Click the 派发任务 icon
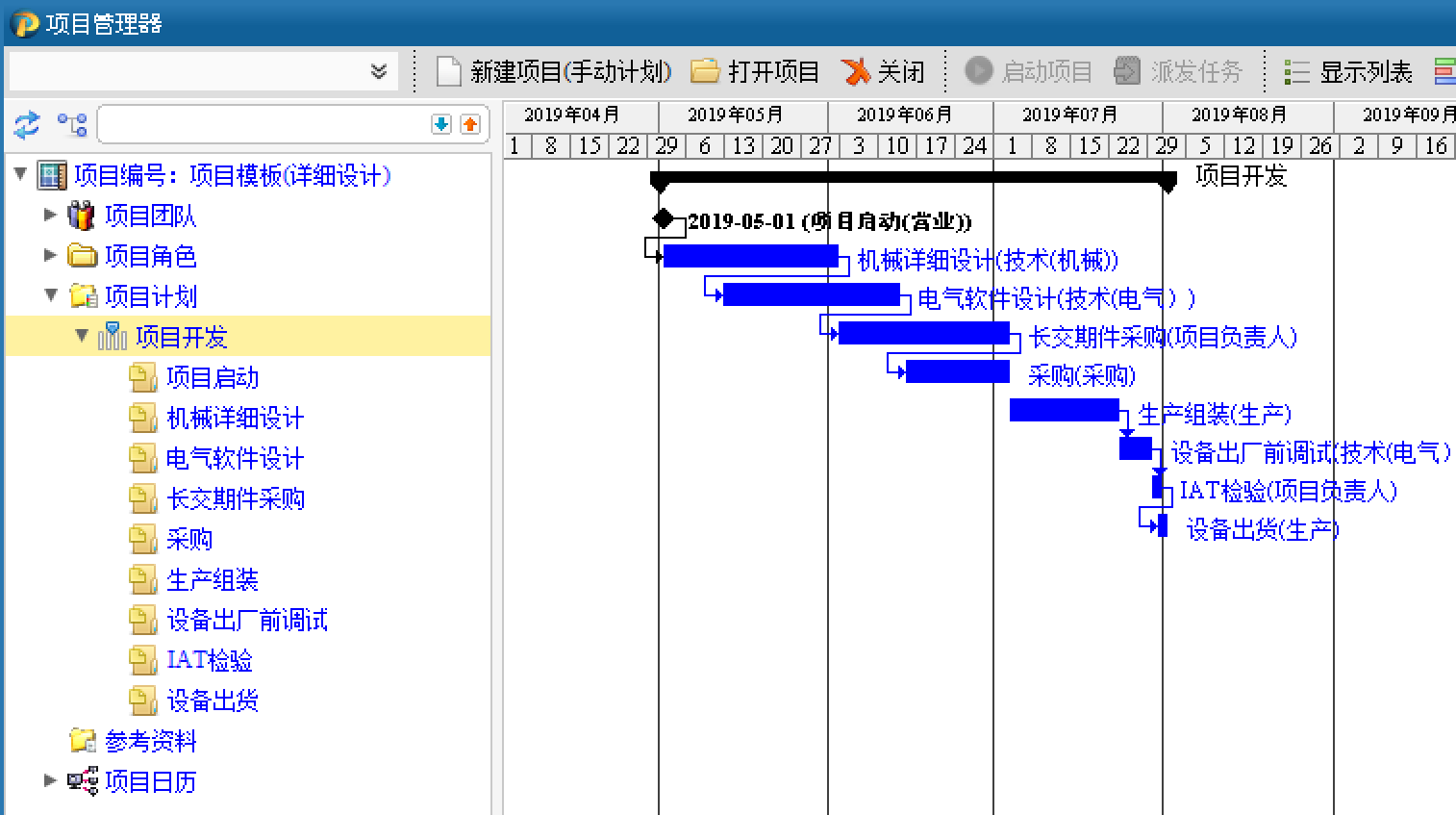Viewport: 1456px width, 815px height. click(1127, 71)
